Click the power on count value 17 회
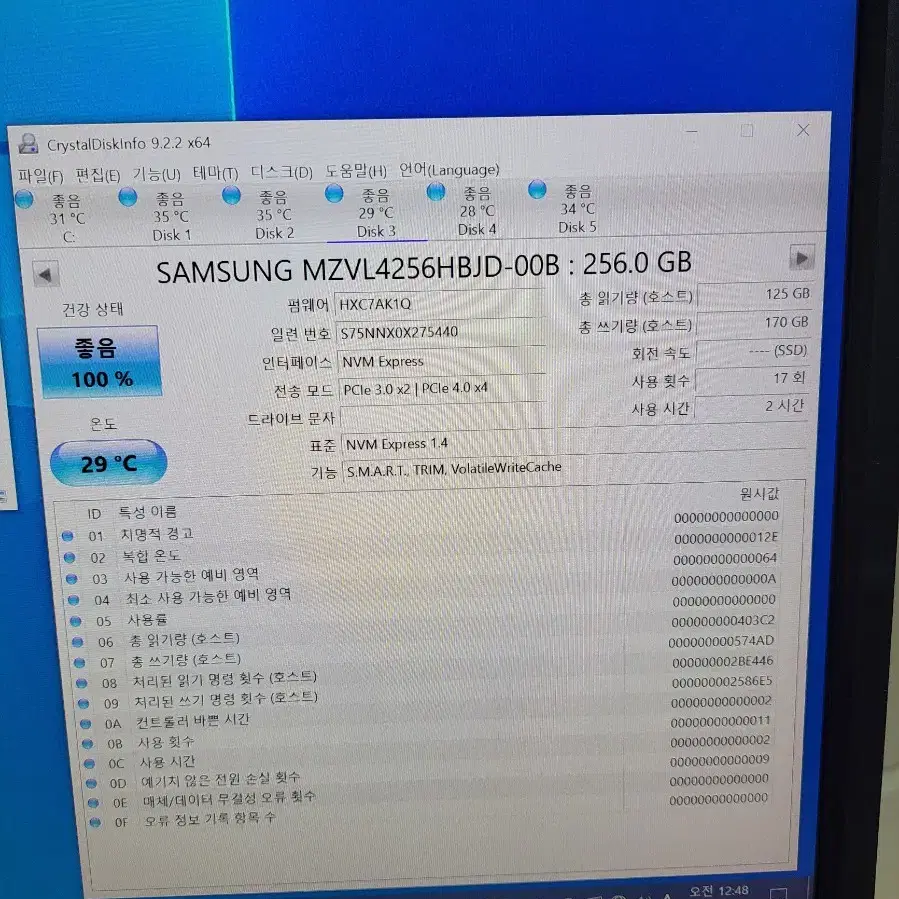 (752, 378)
